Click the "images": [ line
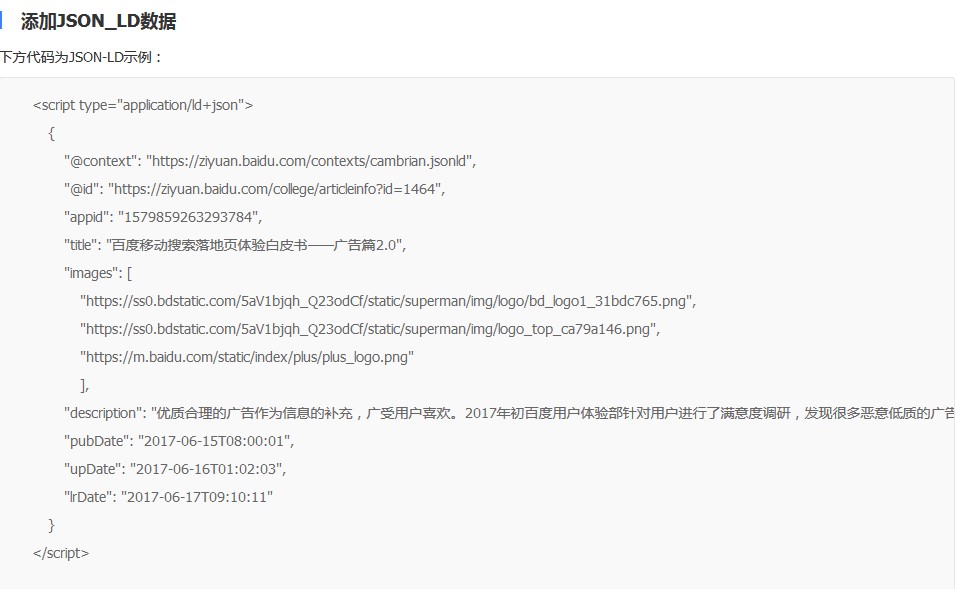This screenshot has width=955, height=589. pyautogui.click(x=98, y=273)
